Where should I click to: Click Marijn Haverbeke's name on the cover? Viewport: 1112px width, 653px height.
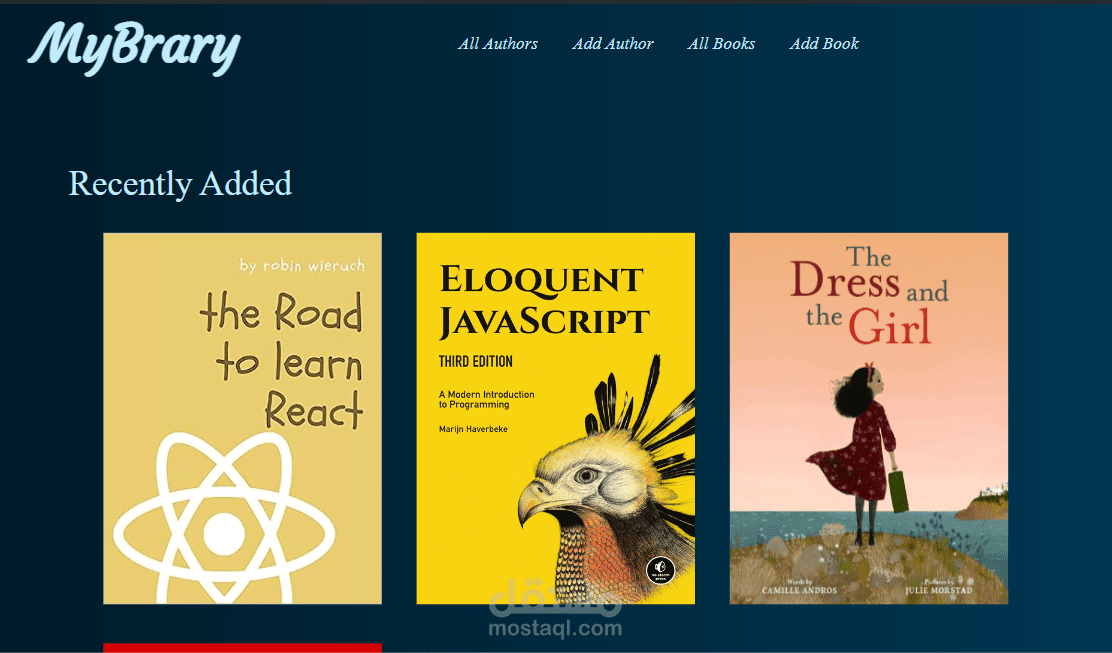(473, 429)
